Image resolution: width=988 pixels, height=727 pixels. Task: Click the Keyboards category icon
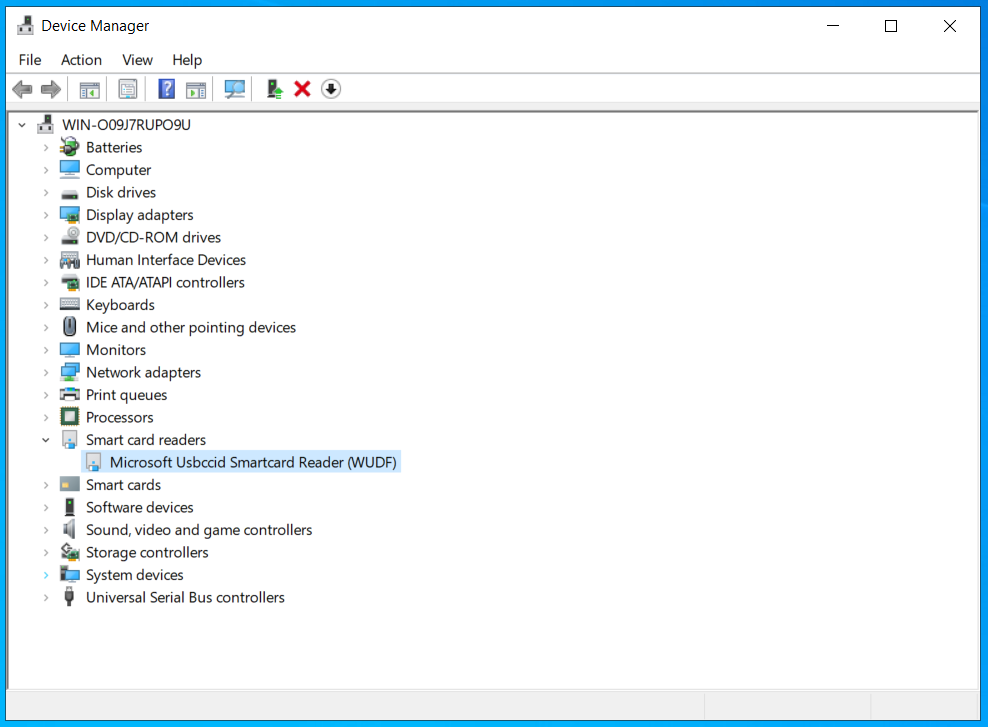coord(69,304)
